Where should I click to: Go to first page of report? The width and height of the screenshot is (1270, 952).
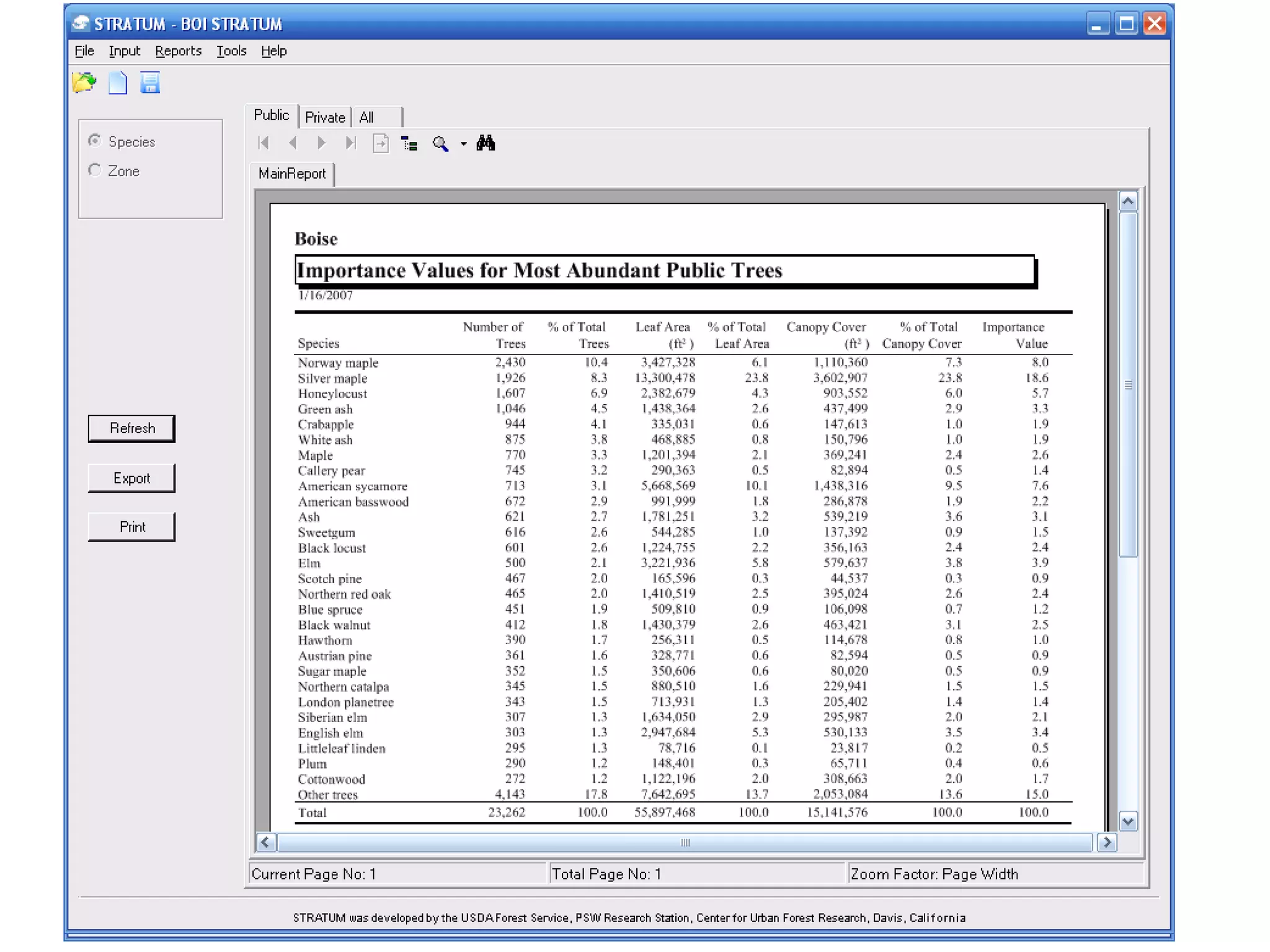[264, 143]
